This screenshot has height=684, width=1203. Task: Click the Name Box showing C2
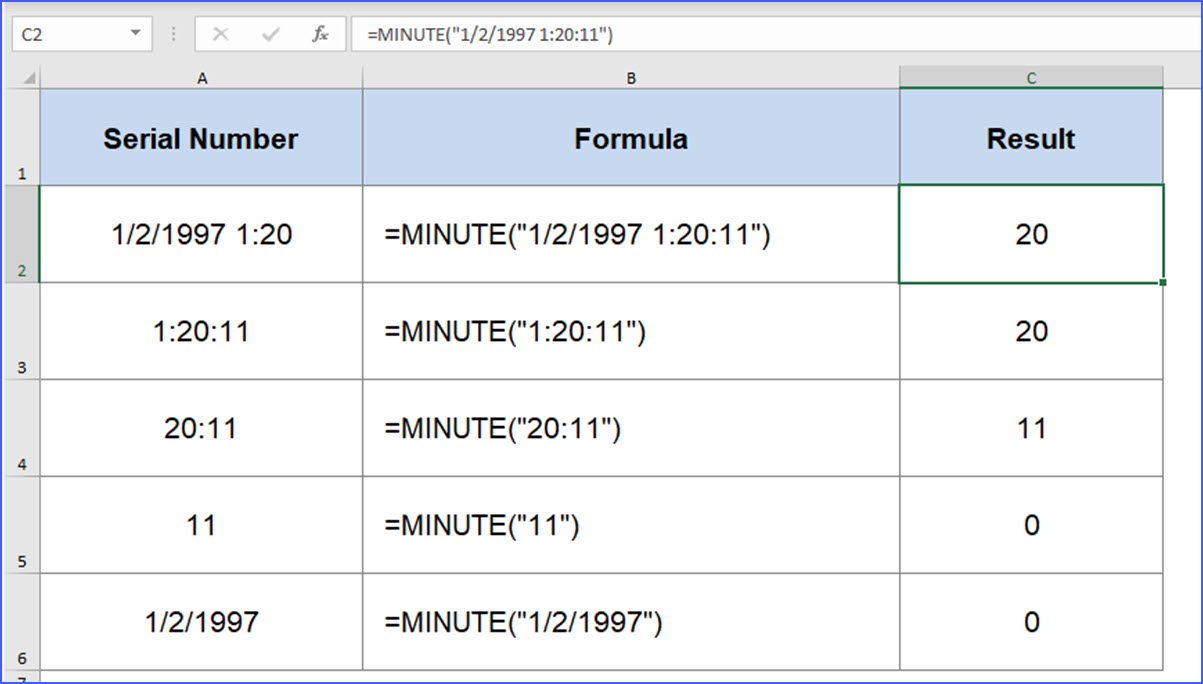pyautogui.click(x=60, y=33)
